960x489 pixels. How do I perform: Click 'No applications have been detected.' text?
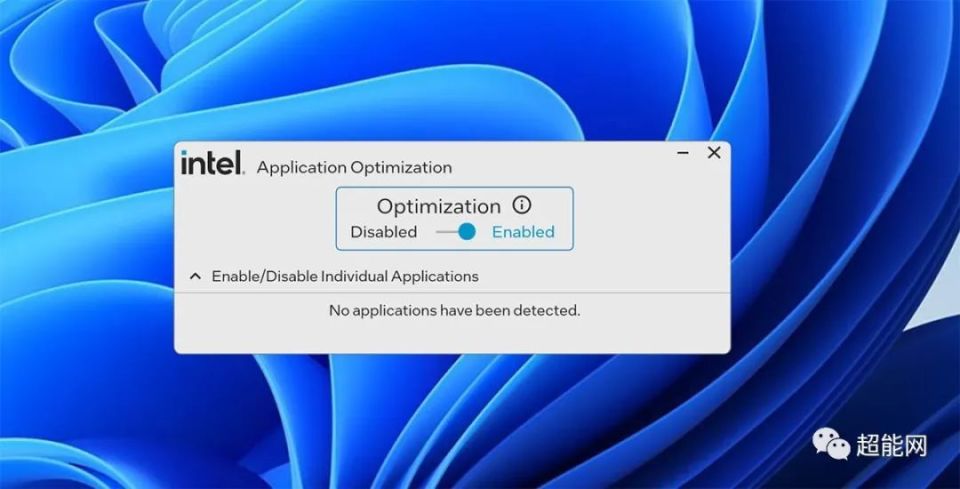tap(454, 310)
